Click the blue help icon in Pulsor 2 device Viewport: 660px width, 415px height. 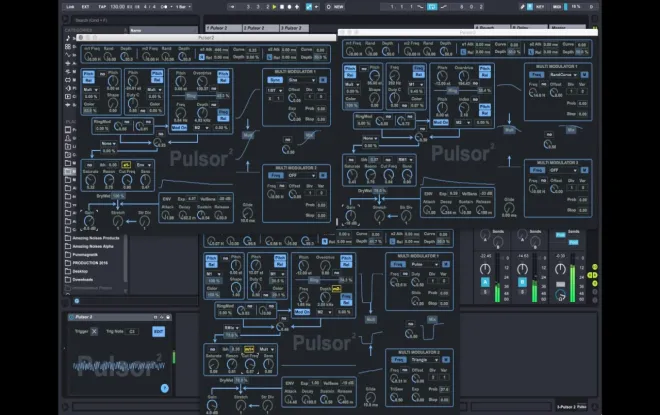coord(165,388)
